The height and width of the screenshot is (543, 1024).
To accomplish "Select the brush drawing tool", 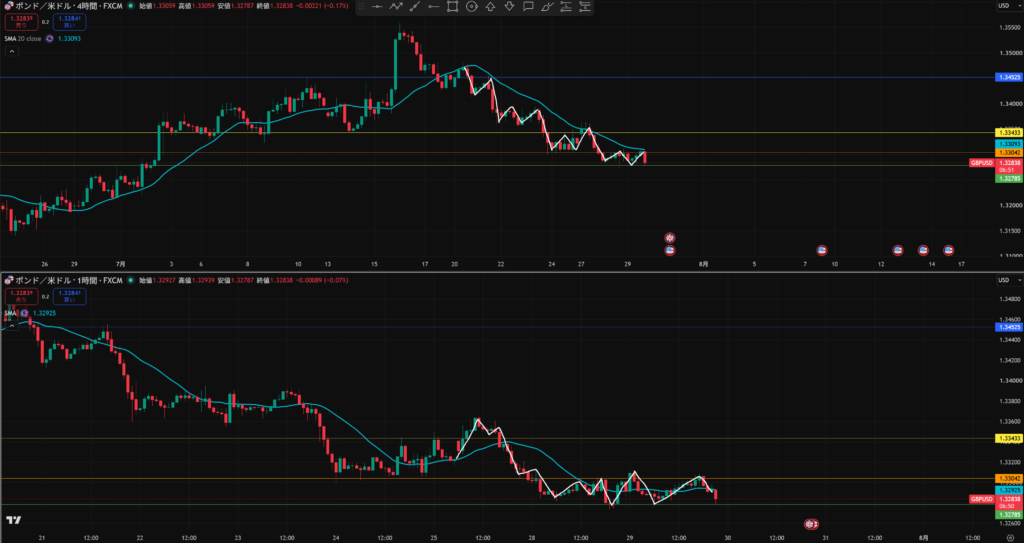I will (547, 7).
